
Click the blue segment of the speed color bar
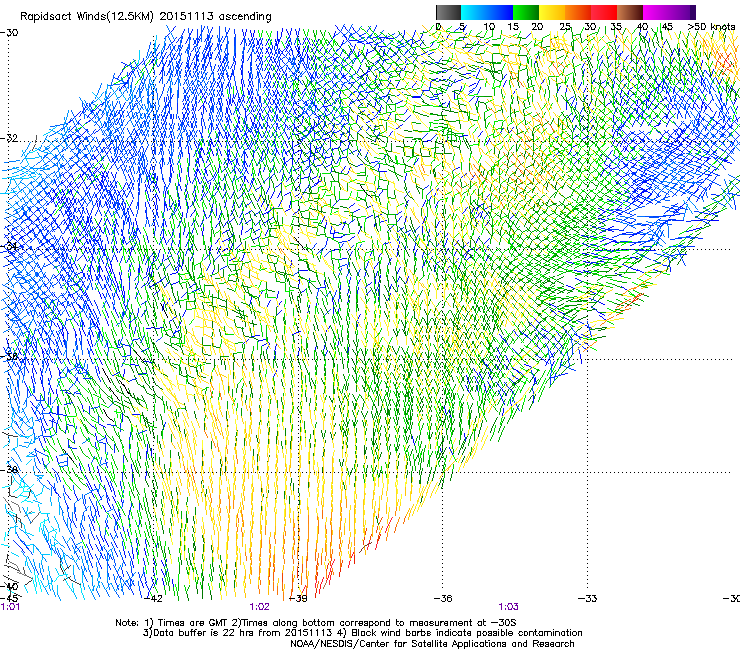tap(500, 12)
